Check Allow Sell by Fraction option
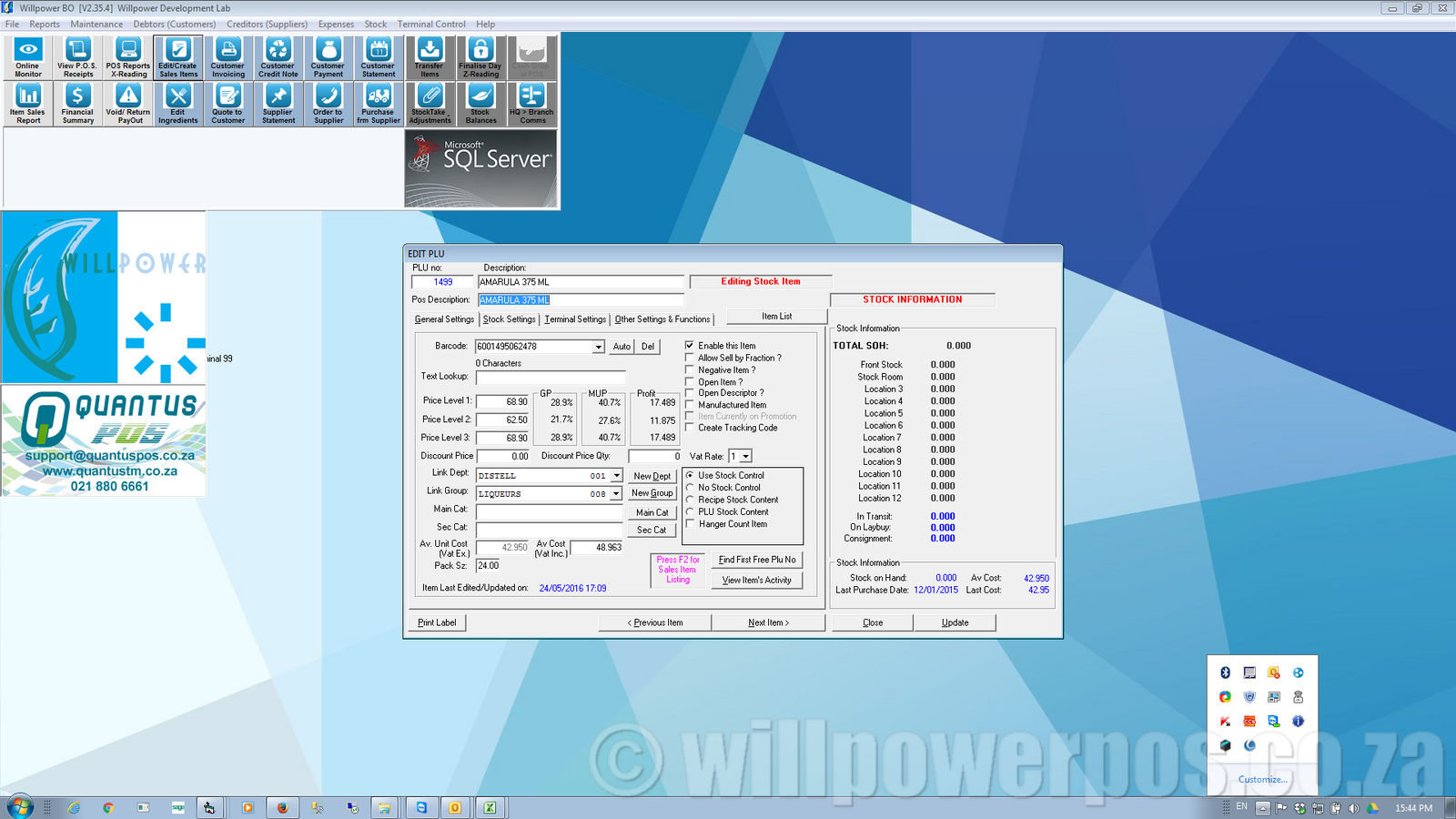 (690, 358)
